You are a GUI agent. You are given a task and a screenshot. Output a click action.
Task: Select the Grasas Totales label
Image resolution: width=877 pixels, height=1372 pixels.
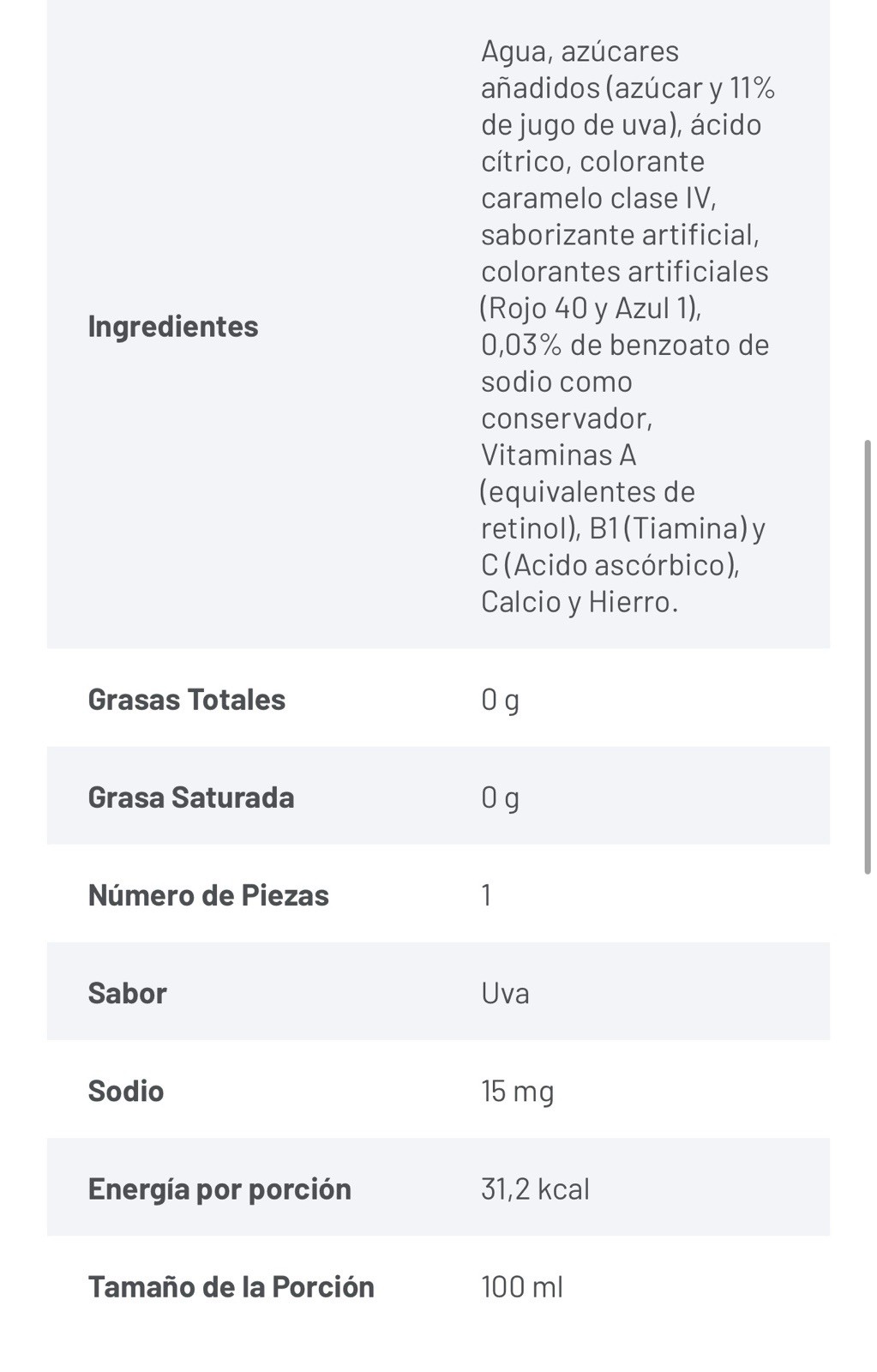186,699
